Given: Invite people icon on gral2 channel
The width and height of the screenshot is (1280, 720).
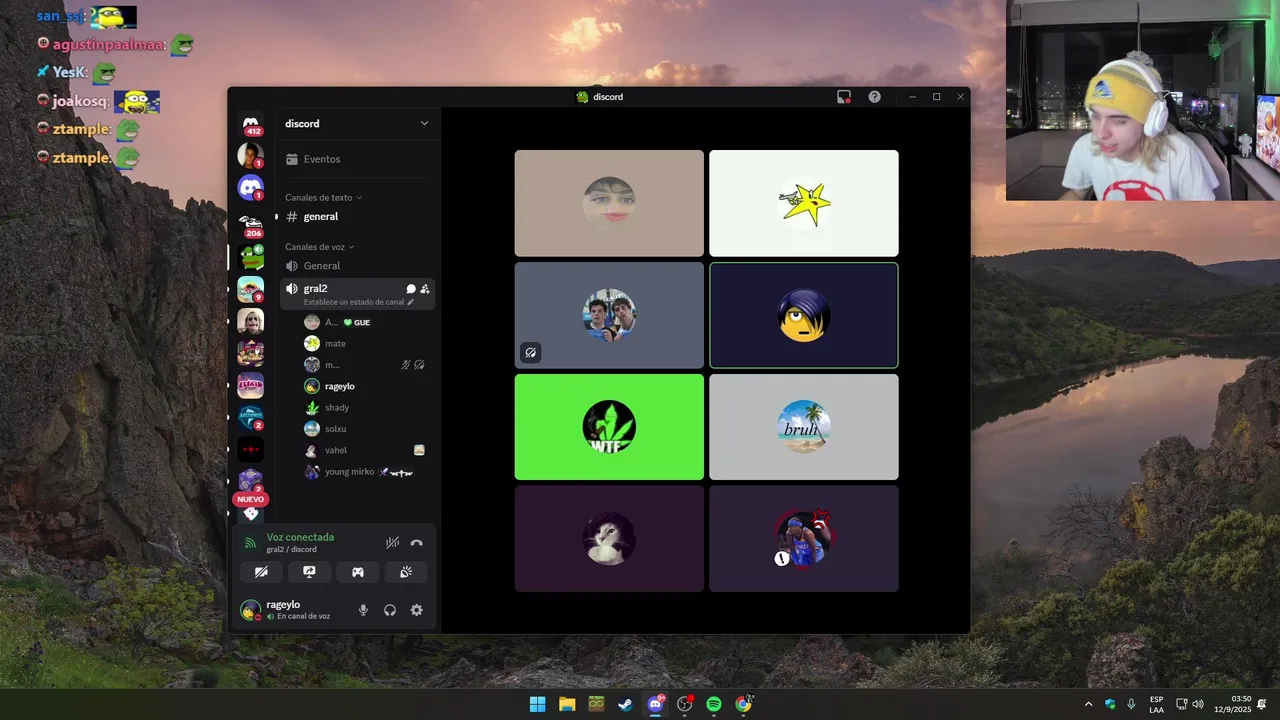Looking at the screenshot, I should tap(425, 289).
